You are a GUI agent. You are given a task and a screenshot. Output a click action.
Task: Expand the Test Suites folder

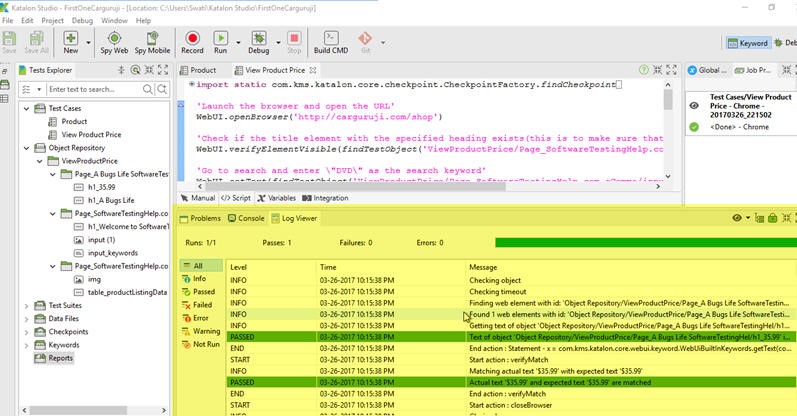point(26,306)
